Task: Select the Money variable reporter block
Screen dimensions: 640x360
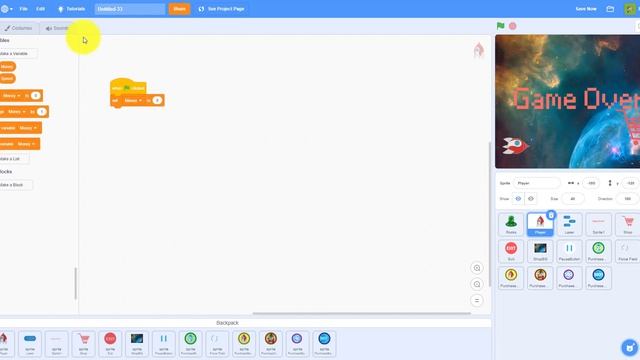Action: point(7,67)
